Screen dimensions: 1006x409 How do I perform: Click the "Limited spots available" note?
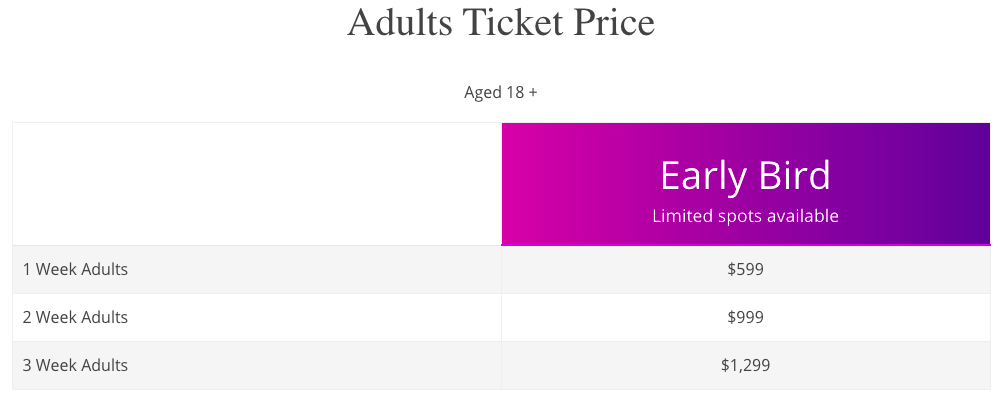pyautogui.click(x=745, y=216)
